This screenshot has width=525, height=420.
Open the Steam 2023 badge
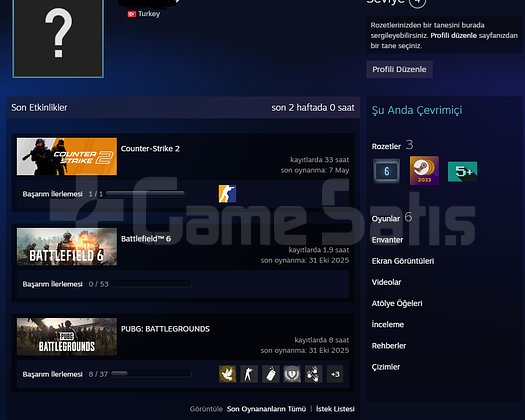coord(424,170)
